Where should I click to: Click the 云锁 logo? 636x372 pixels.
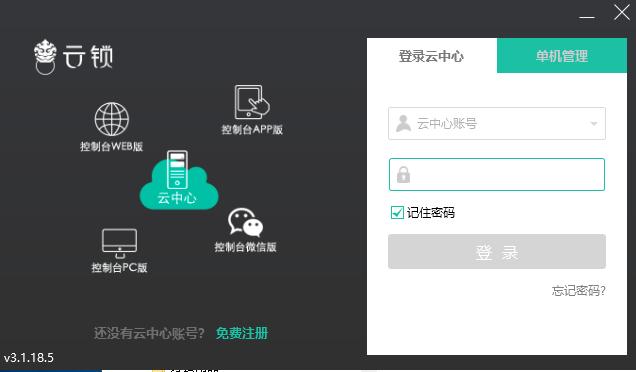(x=73, y=57)
